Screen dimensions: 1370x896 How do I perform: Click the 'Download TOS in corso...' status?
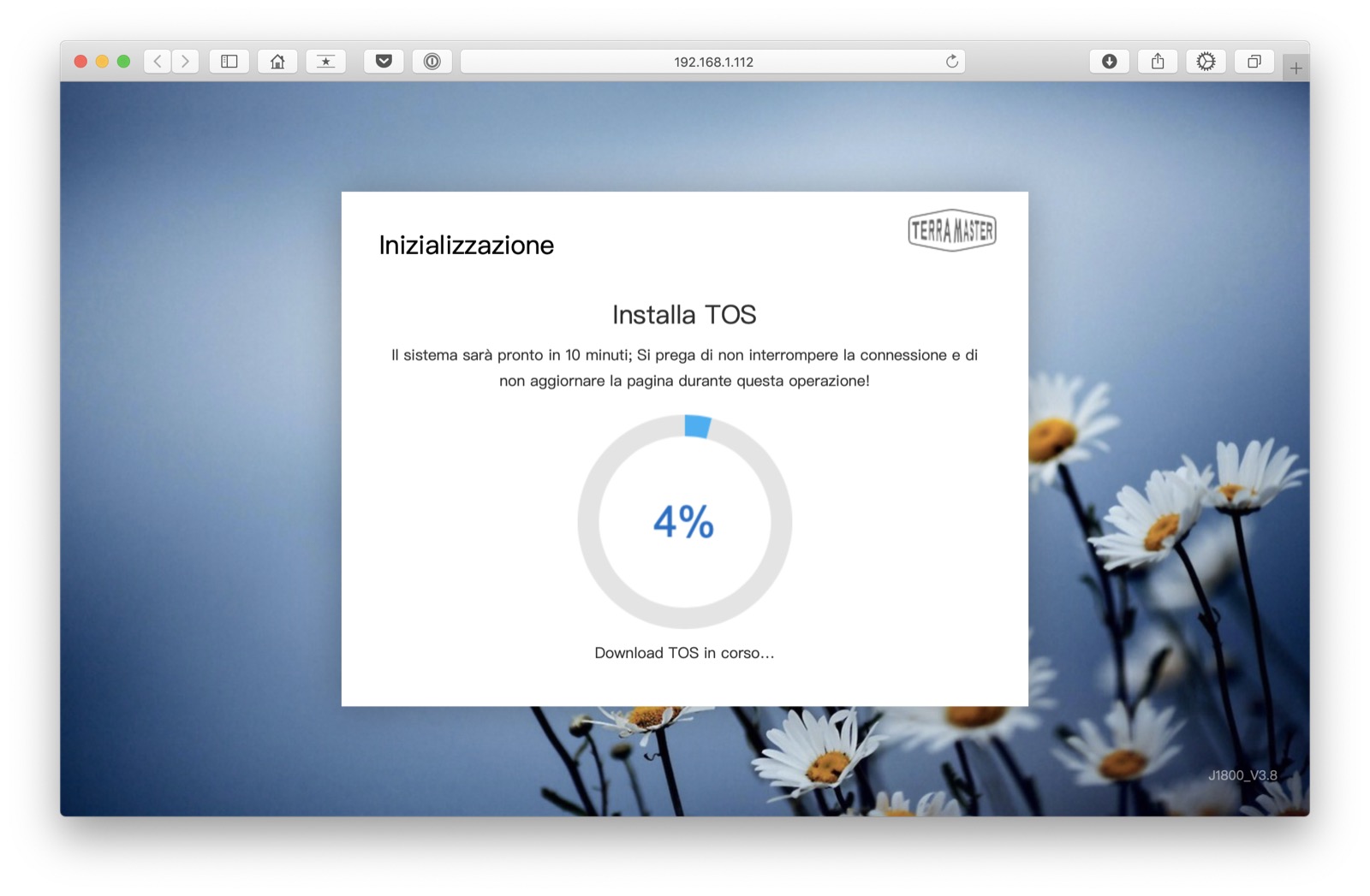pos(684,653)
